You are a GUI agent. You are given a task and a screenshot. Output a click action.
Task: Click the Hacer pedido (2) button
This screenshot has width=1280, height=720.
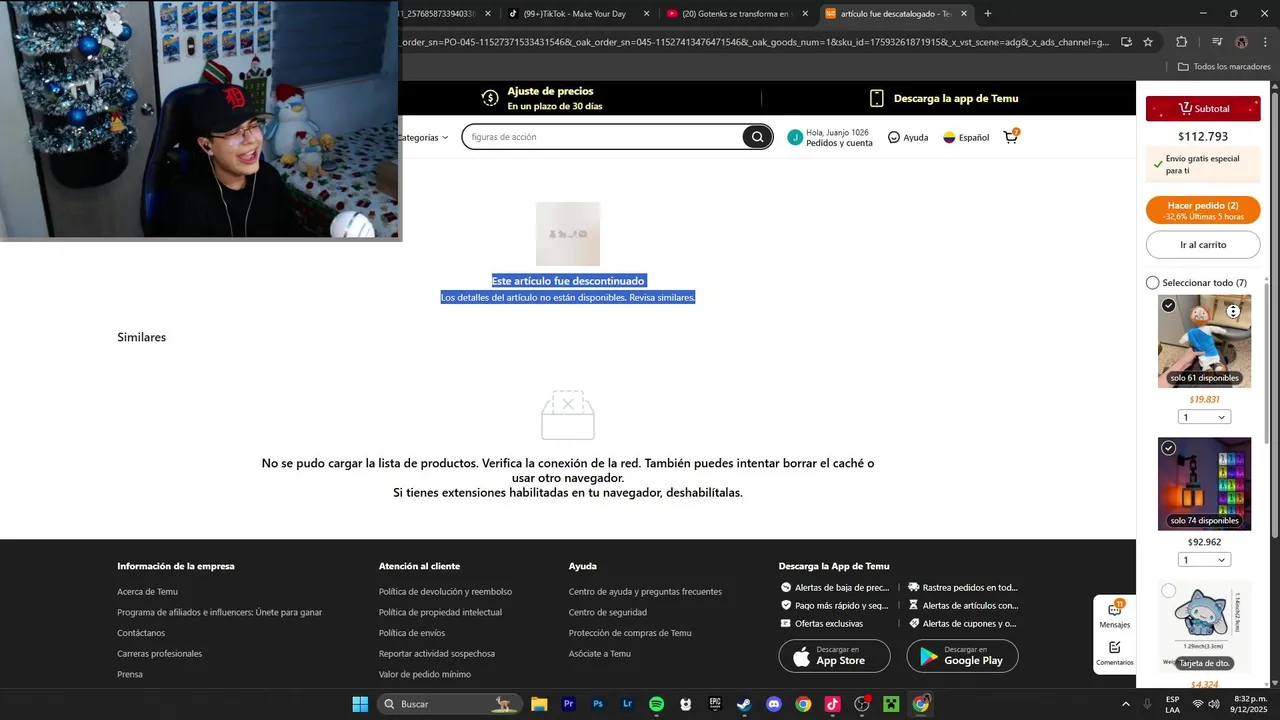point(1203,210)
